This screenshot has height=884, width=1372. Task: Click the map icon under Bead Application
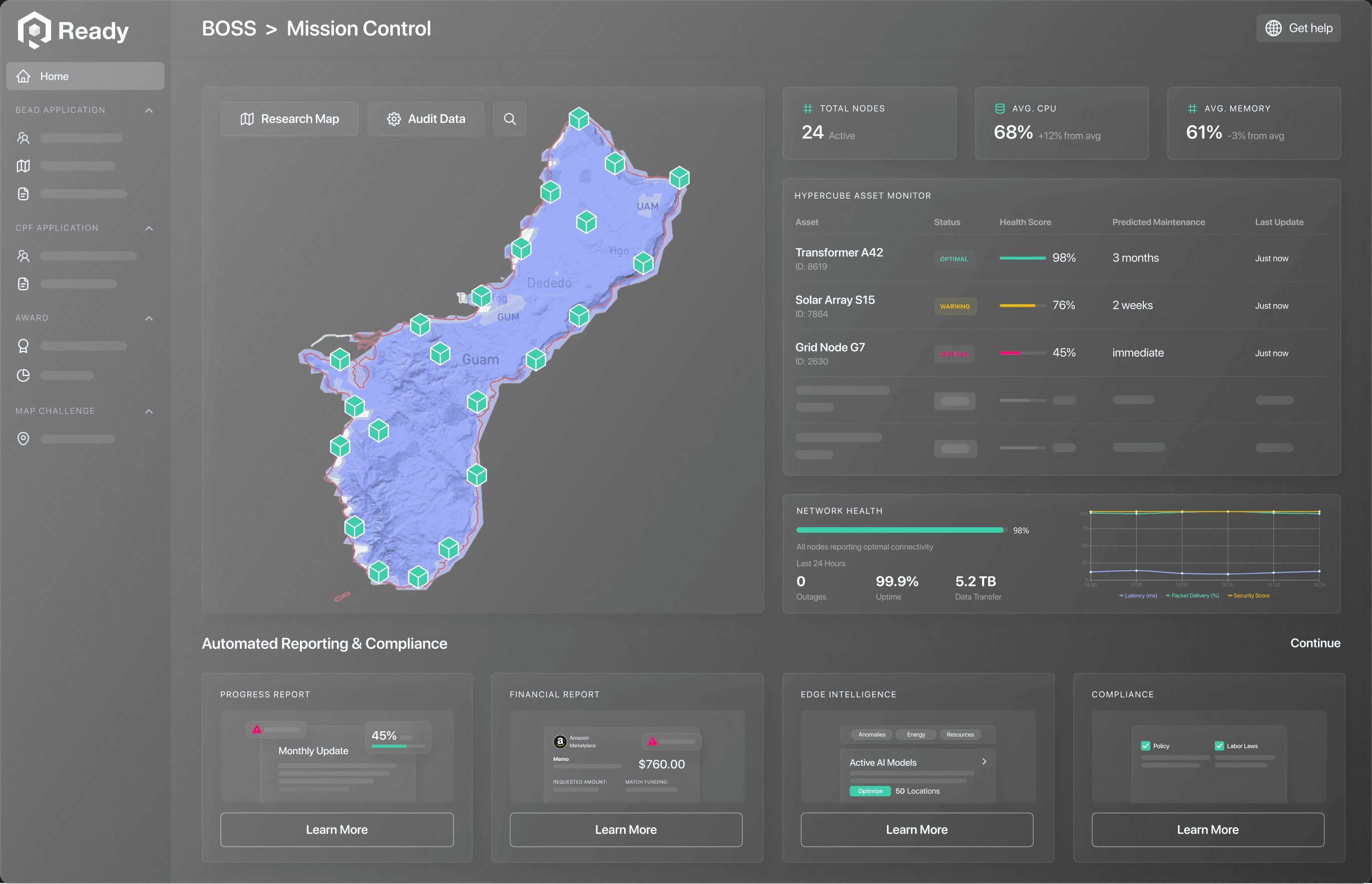click(23, 166)
